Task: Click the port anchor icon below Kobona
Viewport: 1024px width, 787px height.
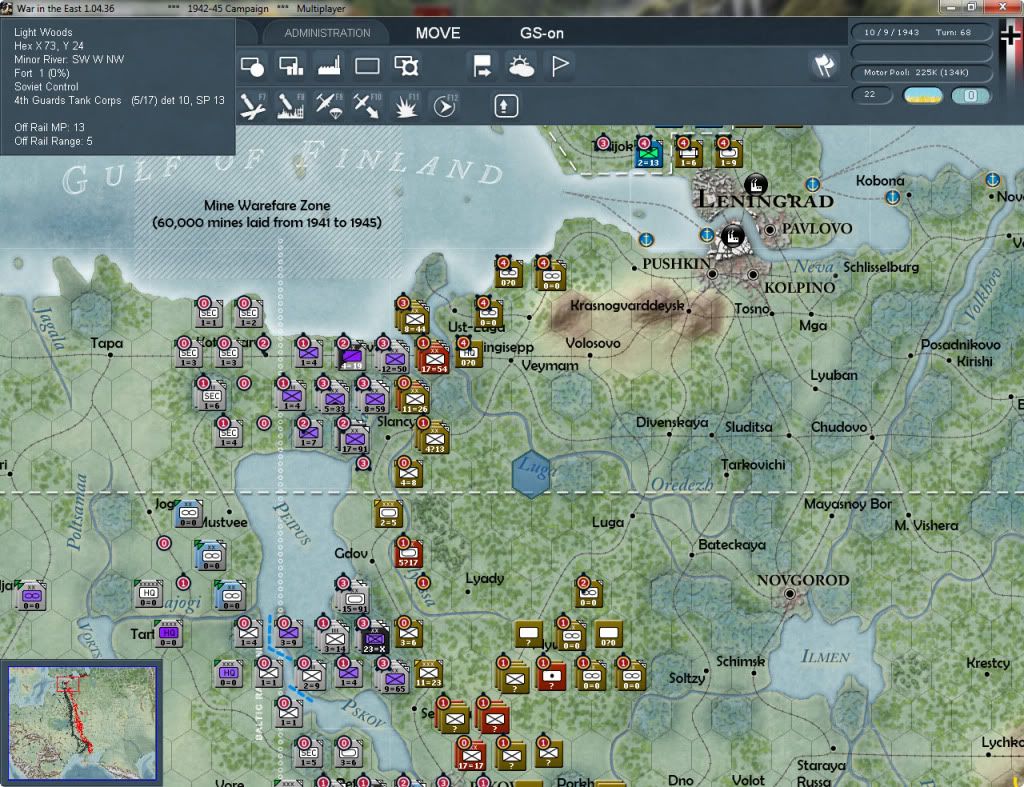Action: coord(893,197)
